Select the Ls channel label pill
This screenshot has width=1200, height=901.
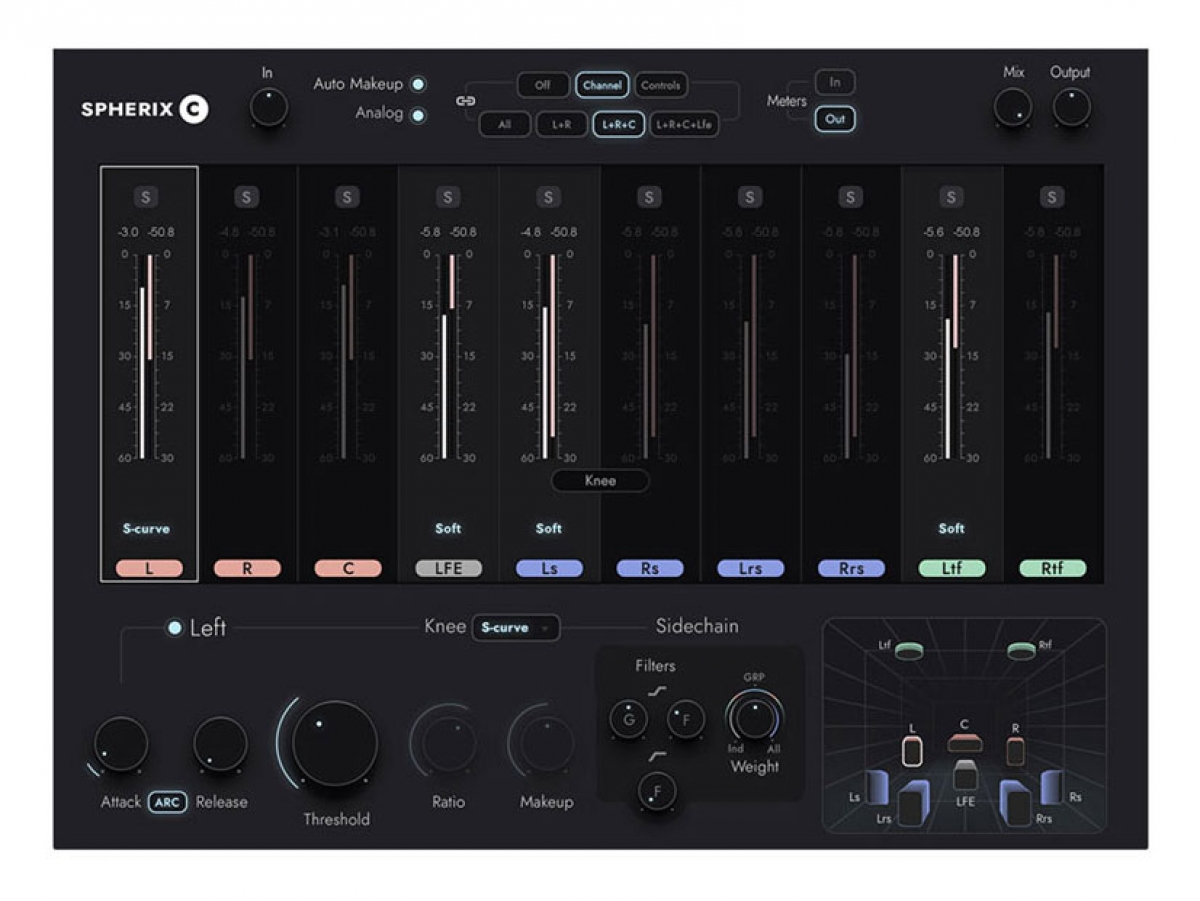point(549,569)
